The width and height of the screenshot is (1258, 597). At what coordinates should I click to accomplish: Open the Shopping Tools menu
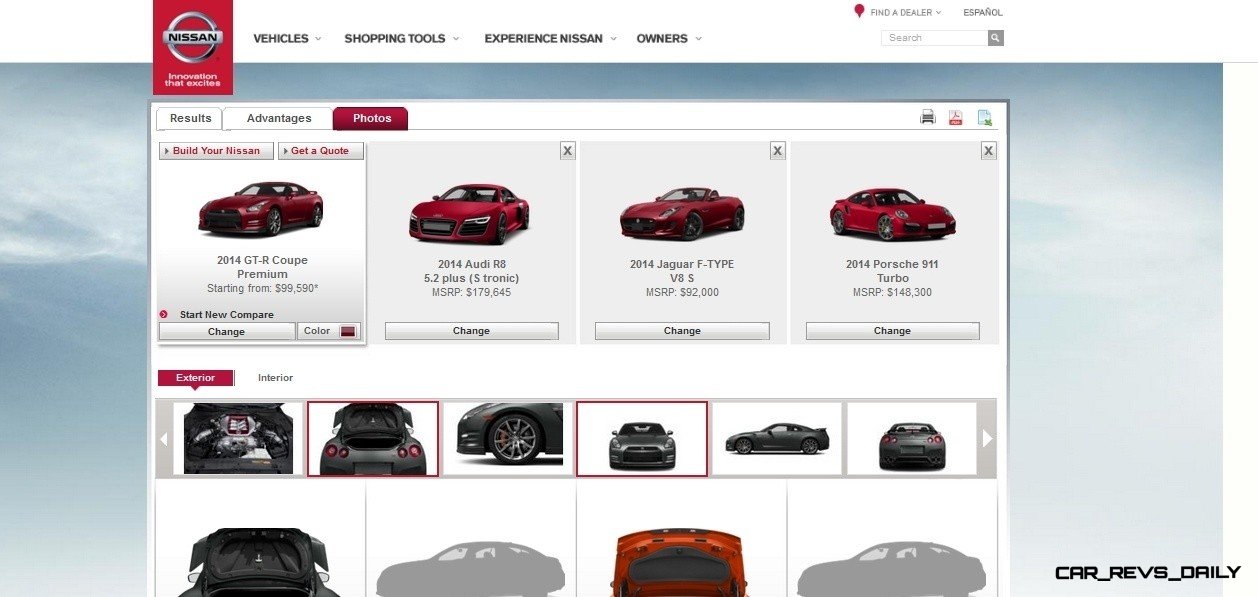tap(402, 38)
